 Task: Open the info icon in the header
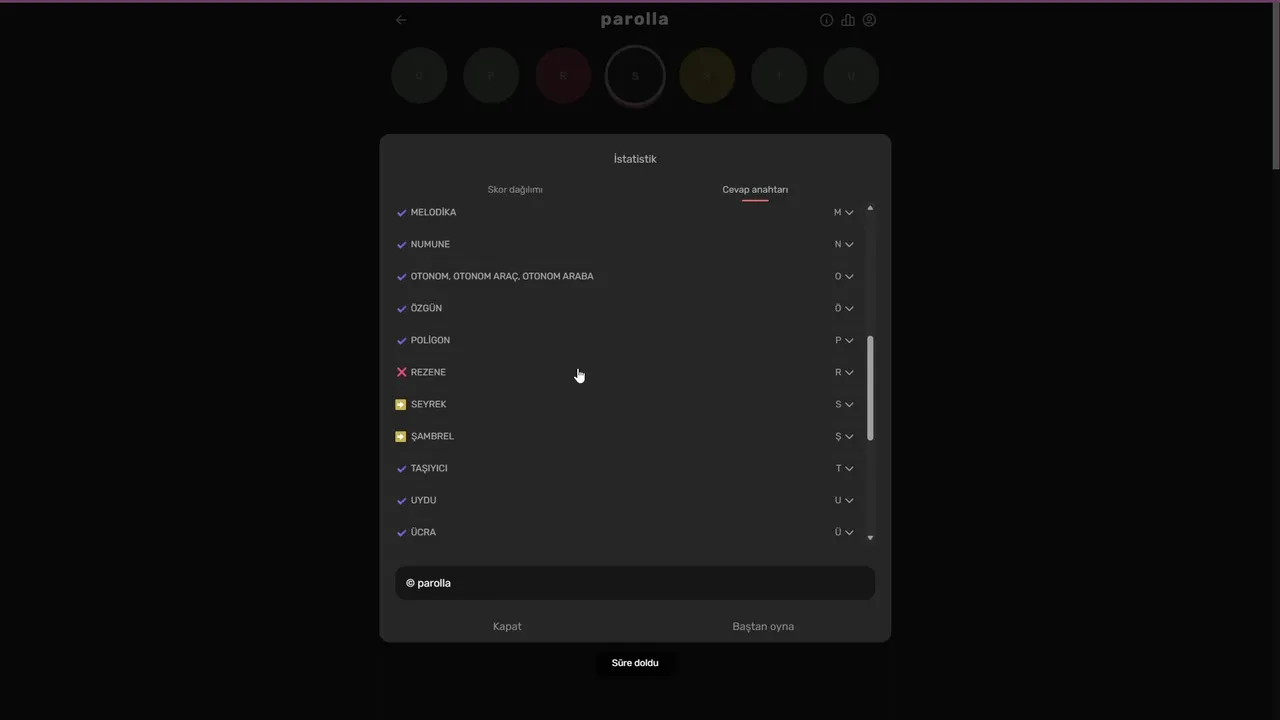coord(826,20)
